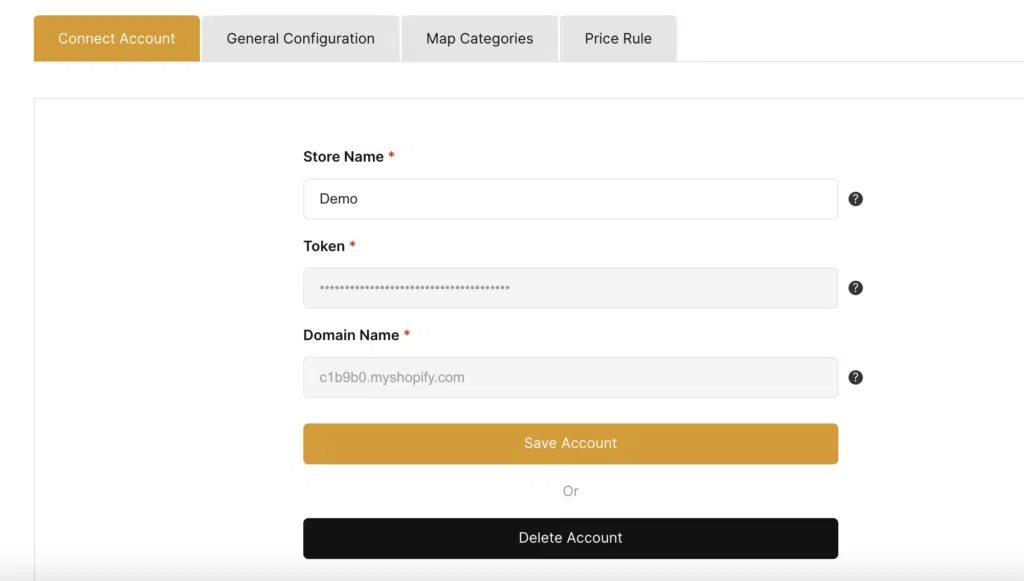This screenshot has width=1024, height=581.
Task: Click into the masked Token field
Action: click(570, 288)
